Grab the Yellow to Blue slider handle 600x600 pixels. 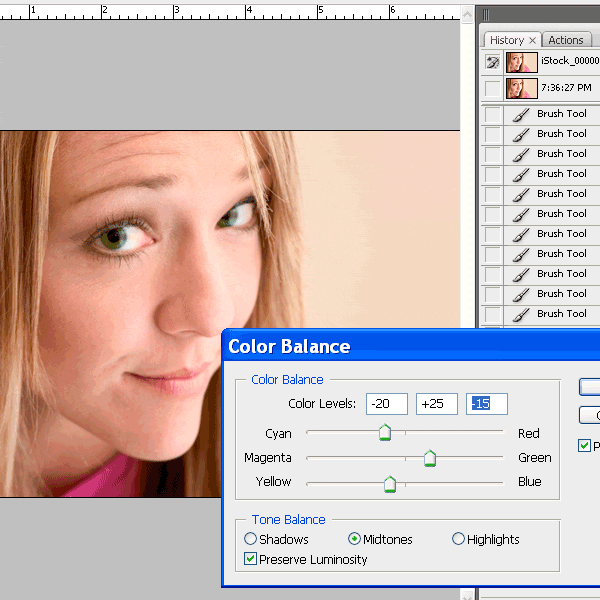tap(390, 484)
